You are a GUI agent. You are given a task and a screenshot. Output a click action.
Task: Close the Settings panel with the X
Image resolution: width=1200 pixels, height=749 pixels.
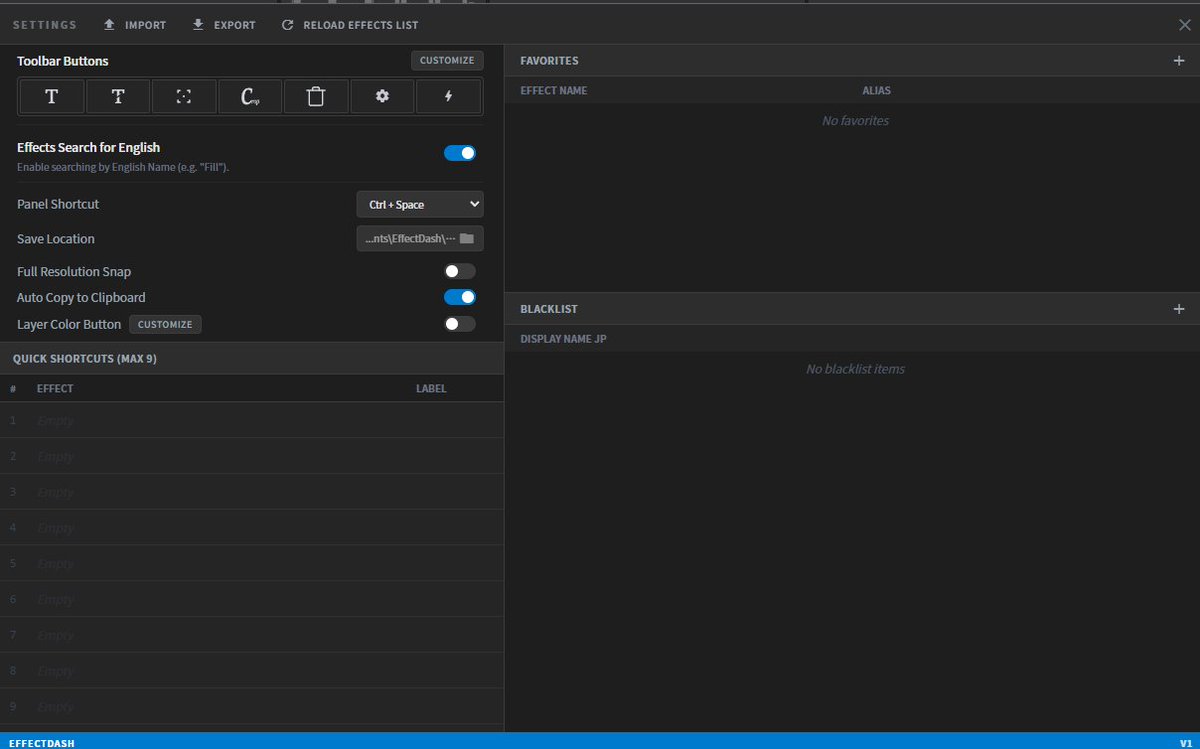[1185, 25]
